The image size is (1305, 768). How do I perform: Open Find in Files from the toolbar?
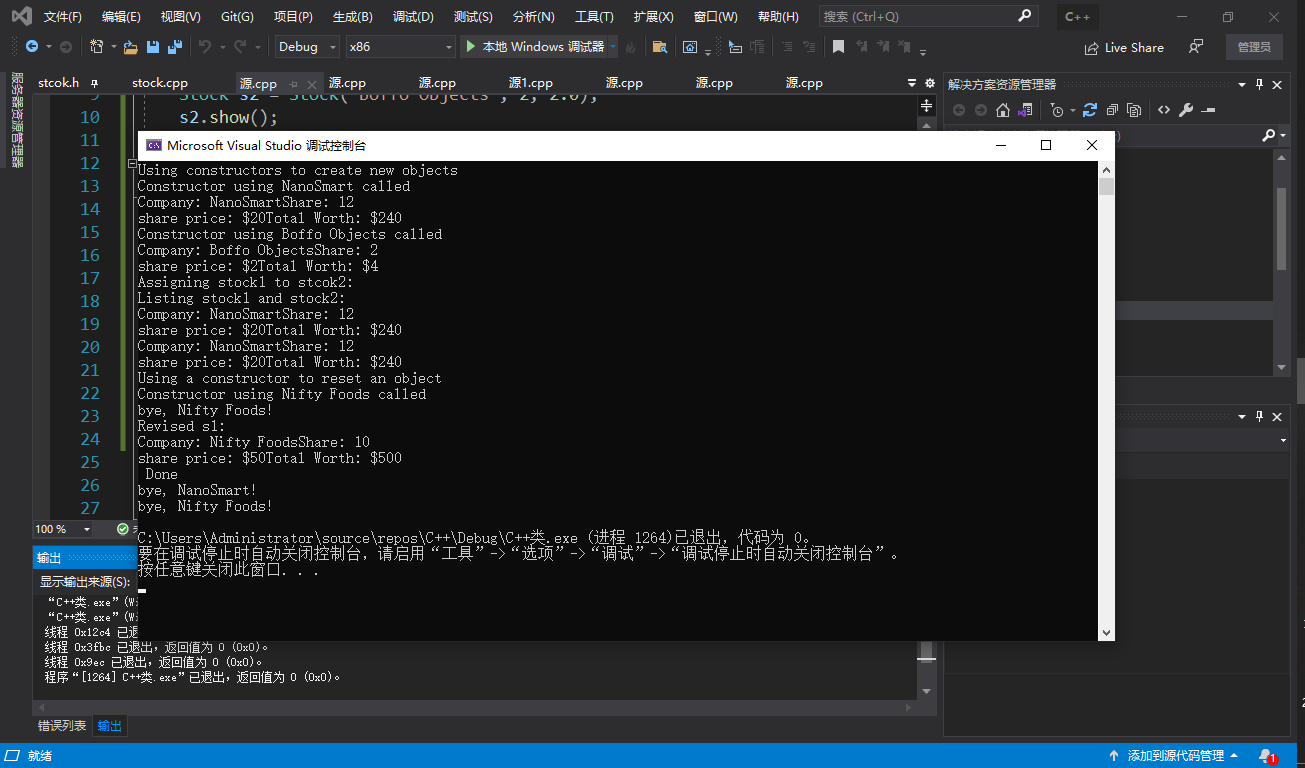click(659, 47)
